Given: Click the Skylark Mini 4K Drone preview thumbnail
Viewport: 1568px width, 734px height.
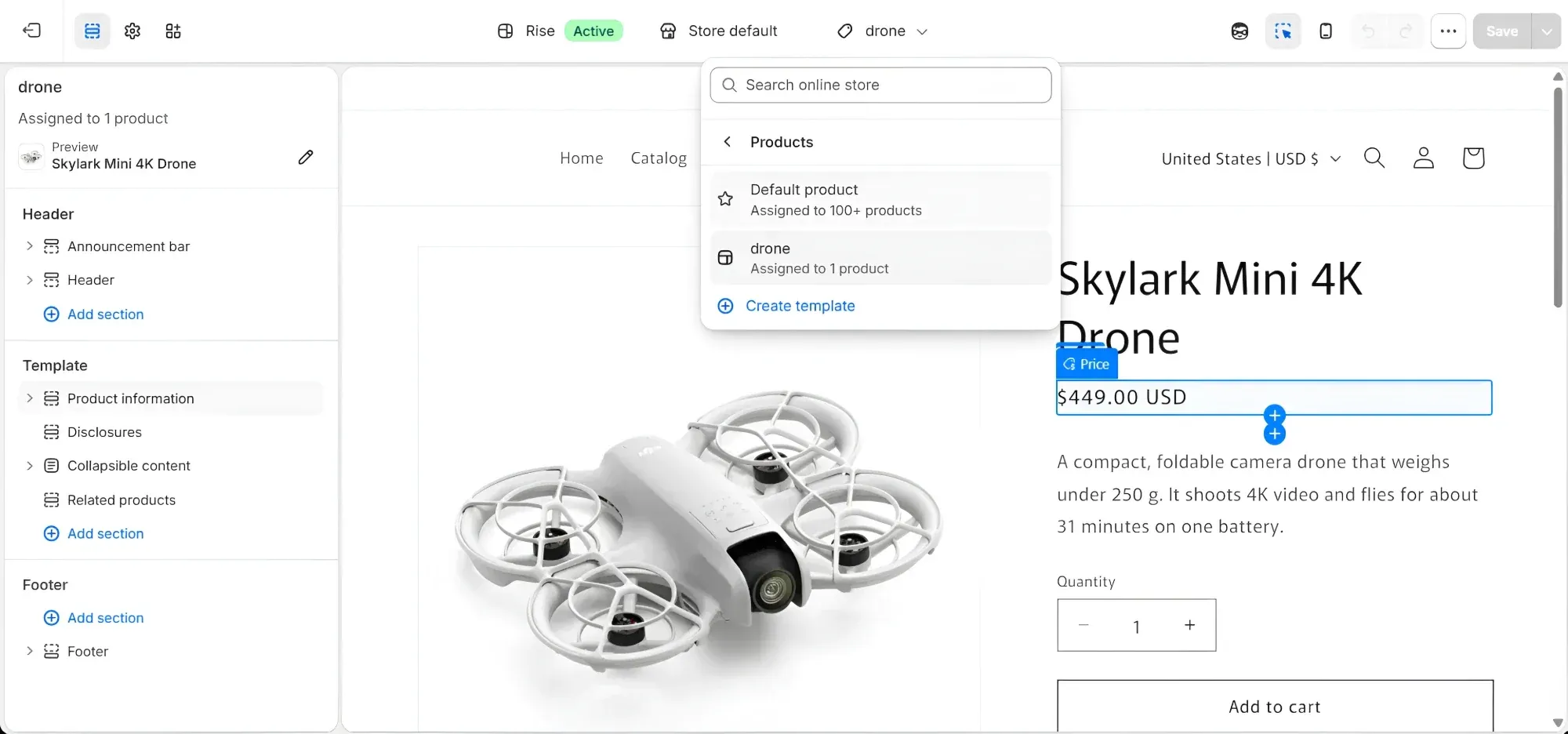Looking at the screenshot, I should coord(31,157).
